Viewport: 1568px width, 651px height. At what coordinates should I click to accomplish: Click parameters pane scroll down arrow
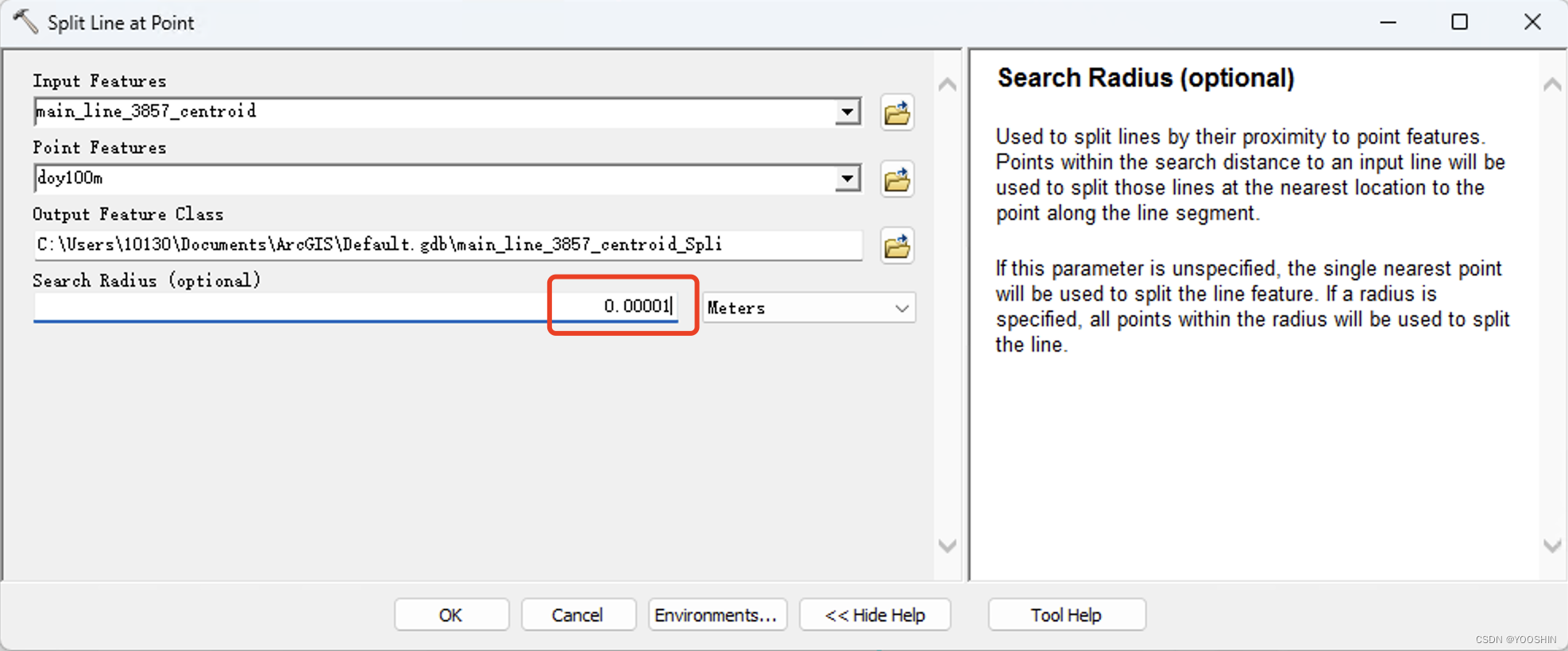click(x=947, y=545)
